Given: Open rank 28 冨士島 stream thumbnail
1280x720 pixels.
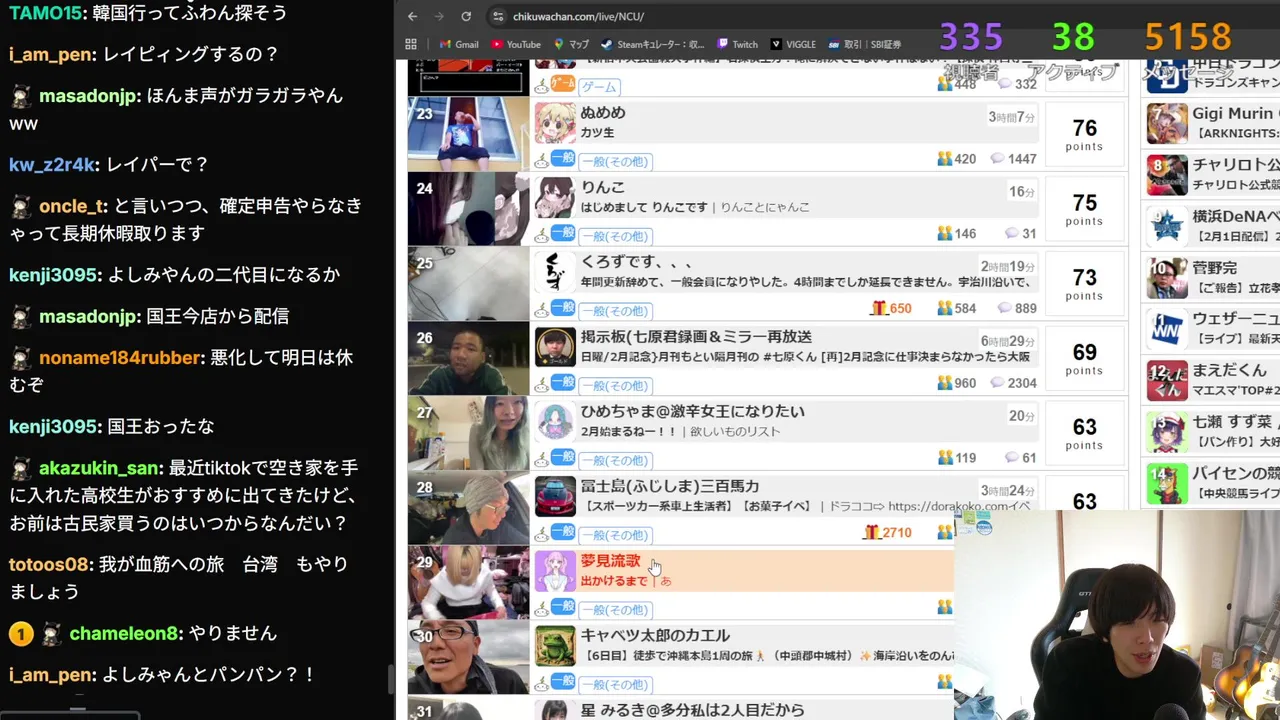Looking at the screenshot, I should 468,507.
